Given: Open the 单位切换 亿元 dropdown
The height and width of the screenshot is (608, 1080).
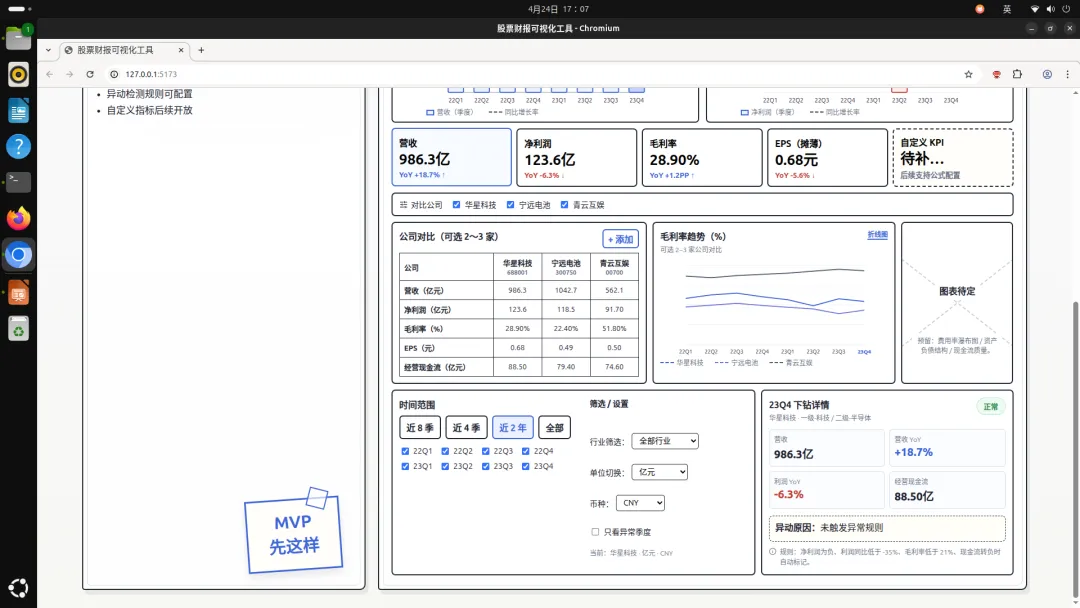Looking at the screenshot, I should pyautogui.click(x=659, y=472).
